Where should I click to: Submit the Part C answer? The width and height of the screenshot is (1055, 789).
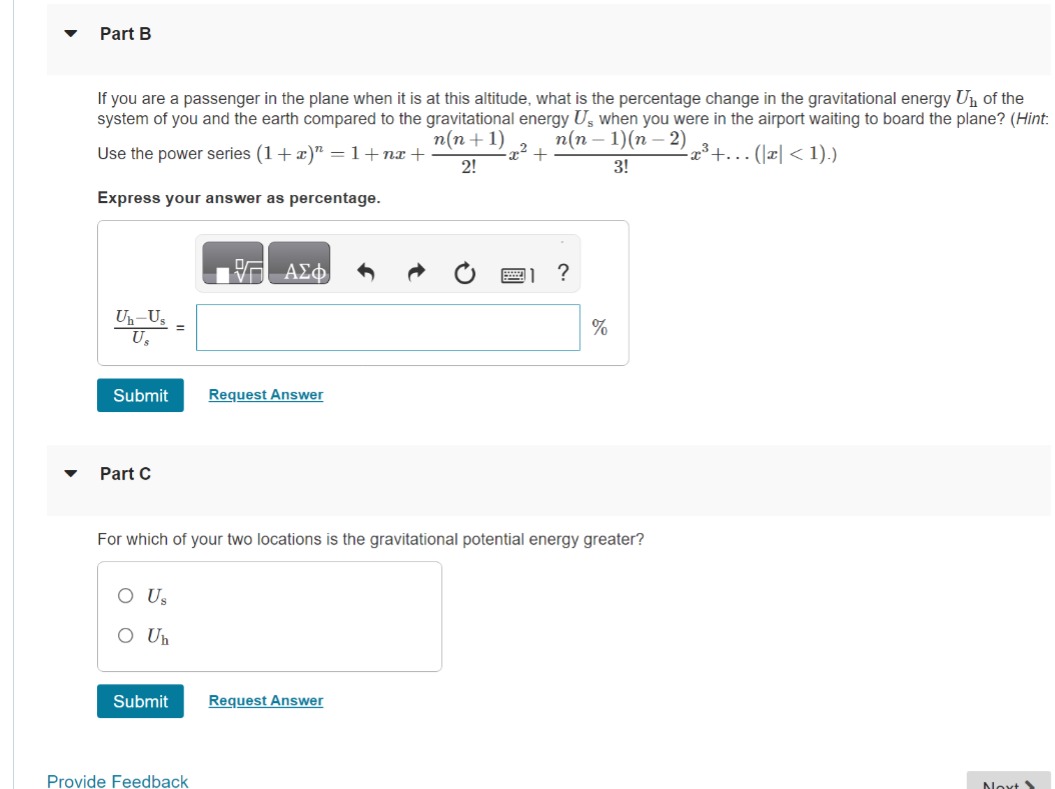point(140,701)
